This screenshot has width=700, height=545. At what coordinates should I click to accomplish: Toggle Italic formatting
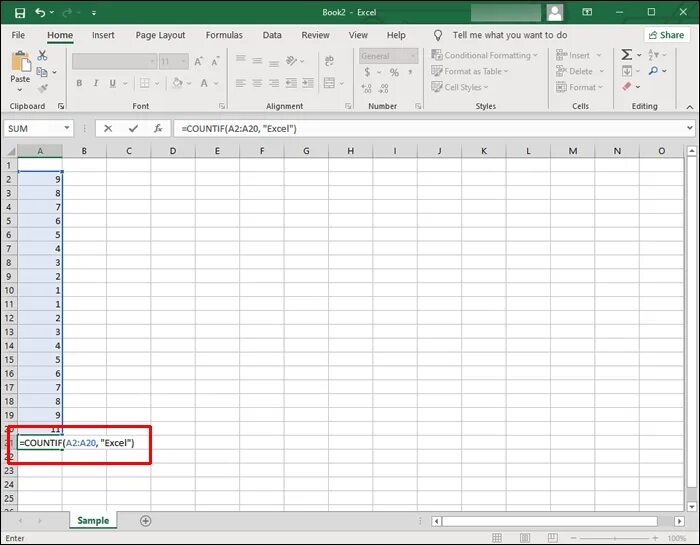coord(96,83)
